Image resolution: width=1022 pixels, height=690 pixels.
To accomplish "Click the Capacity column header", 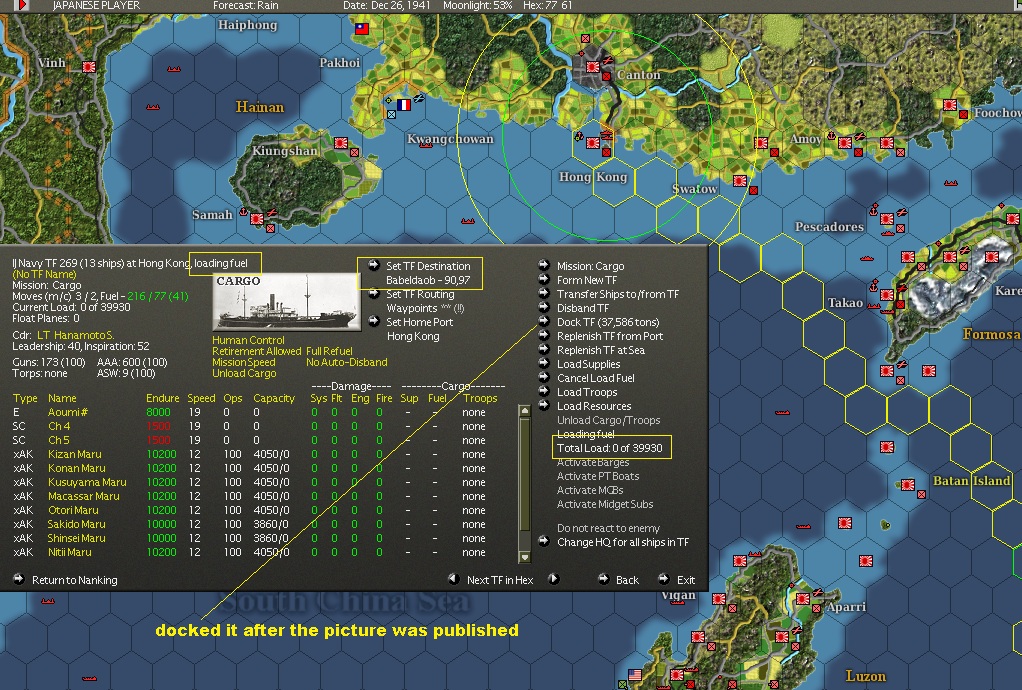I will tap(274, 398).
